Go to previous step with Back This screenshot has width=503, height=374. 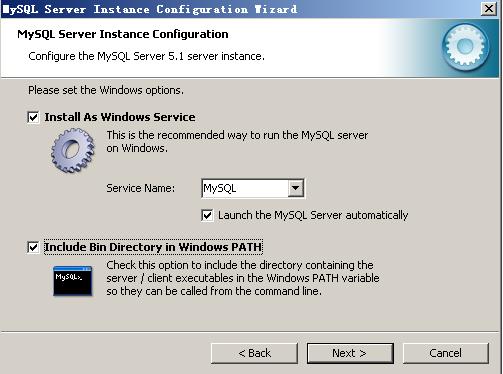point(254,353)
